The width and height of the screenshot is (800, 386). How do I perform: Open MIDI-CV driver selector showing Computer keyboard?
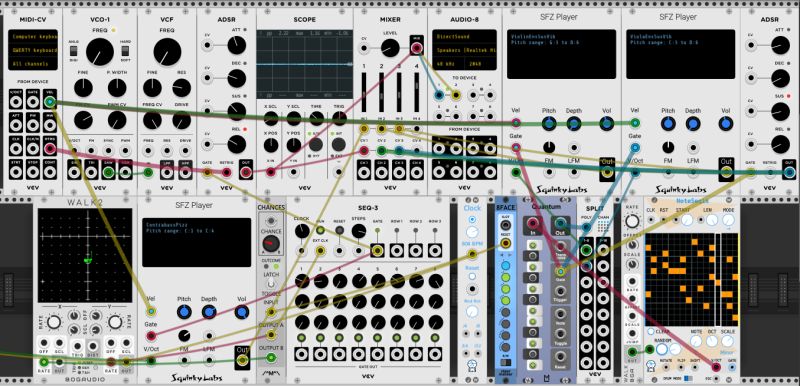33,37
